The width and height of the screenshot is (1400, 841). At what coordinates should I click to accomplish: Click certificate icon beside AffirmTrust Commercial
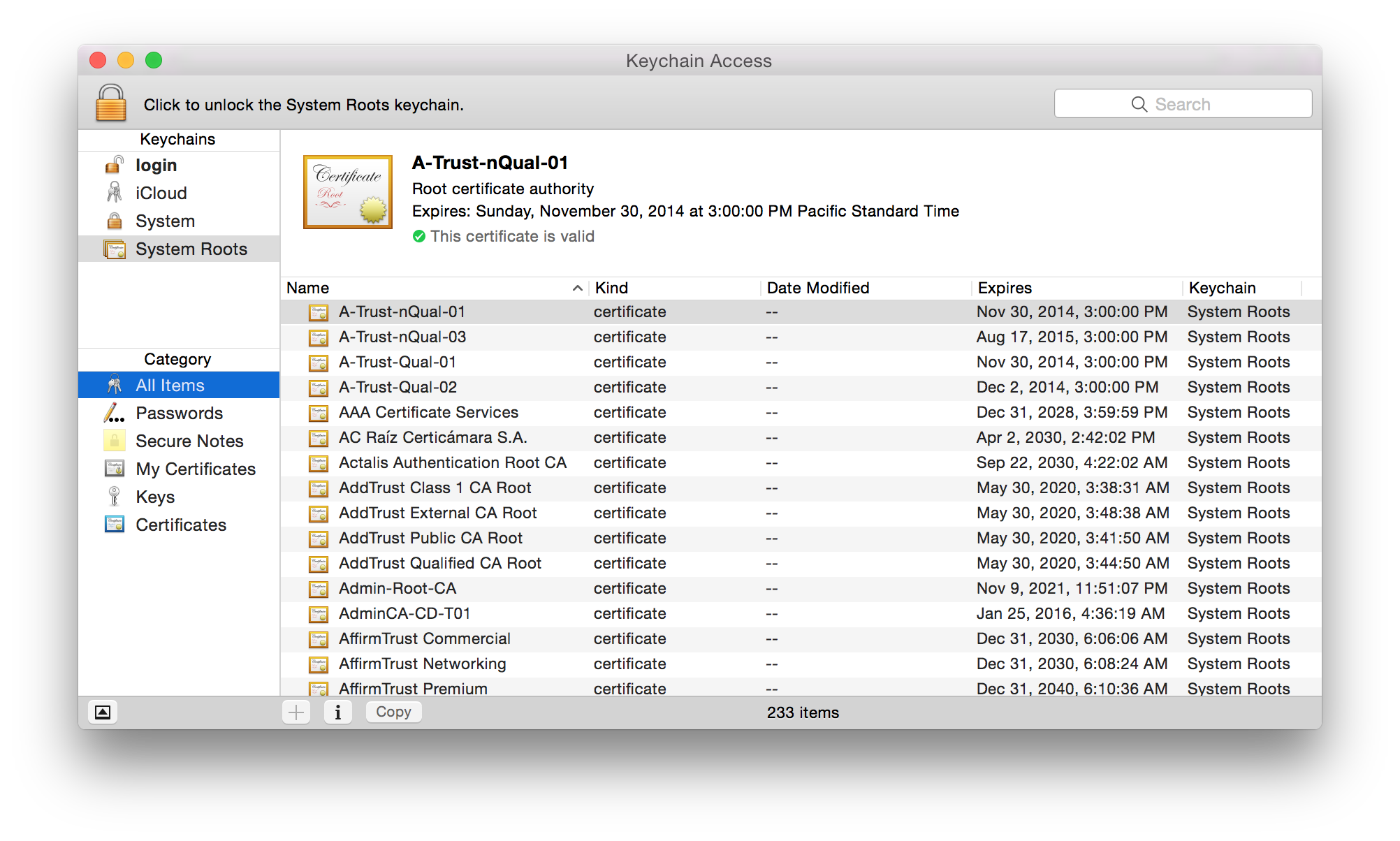tap(319, 639)
